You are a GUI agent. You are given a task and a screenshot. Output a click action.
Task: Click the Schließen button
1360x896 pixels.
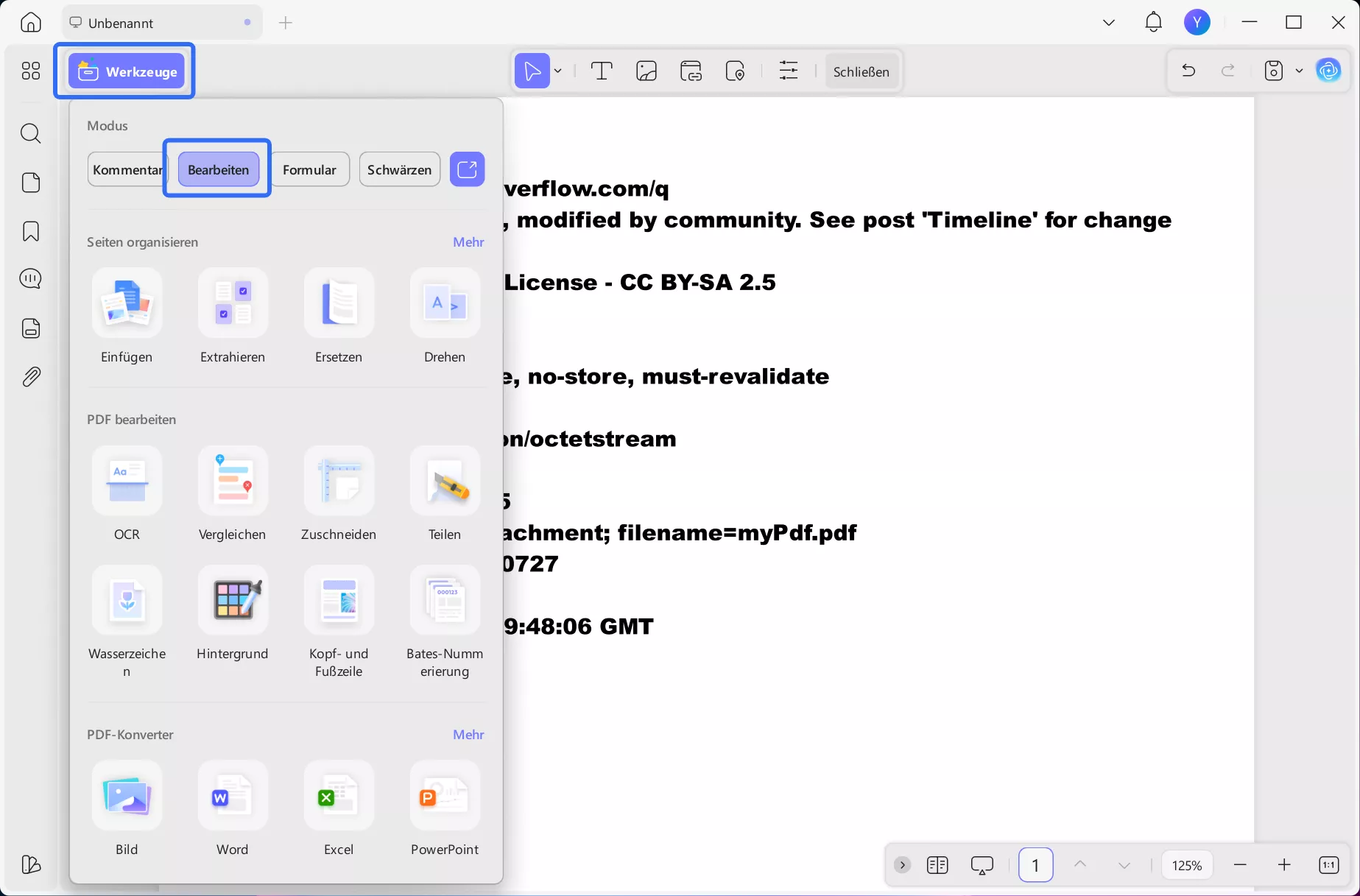[x=862, y=71]
